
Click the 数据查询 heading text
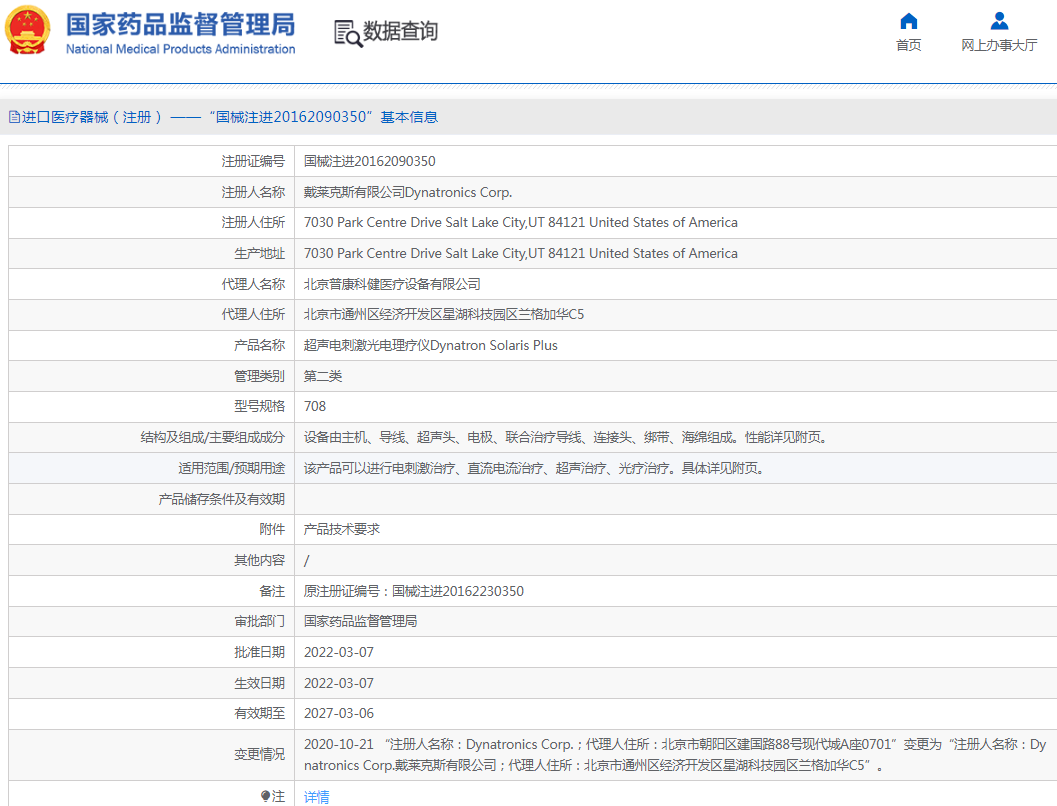pos(400,31)
